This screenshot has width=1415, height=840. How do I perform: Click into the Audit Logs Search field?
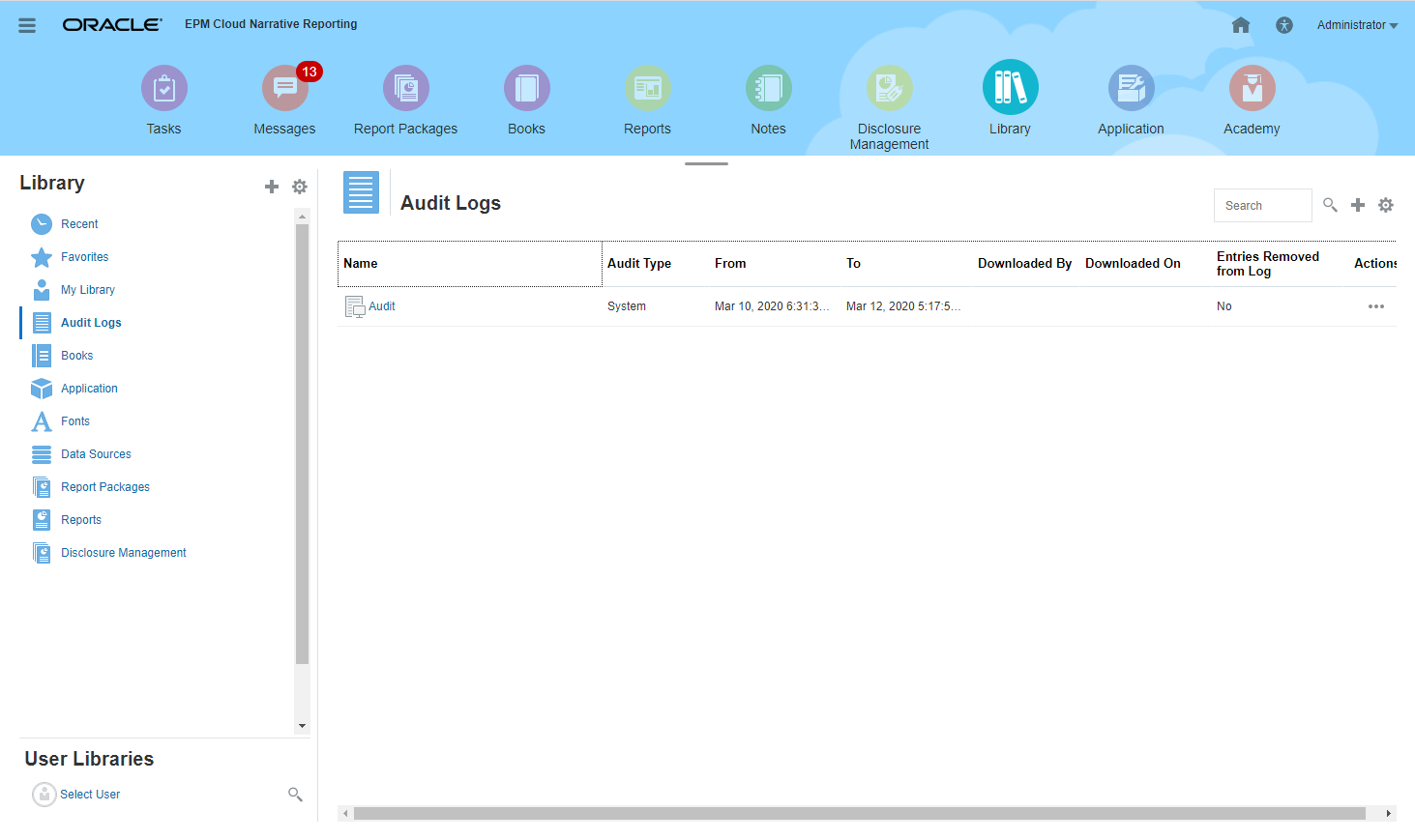(x=1262, y=205)
